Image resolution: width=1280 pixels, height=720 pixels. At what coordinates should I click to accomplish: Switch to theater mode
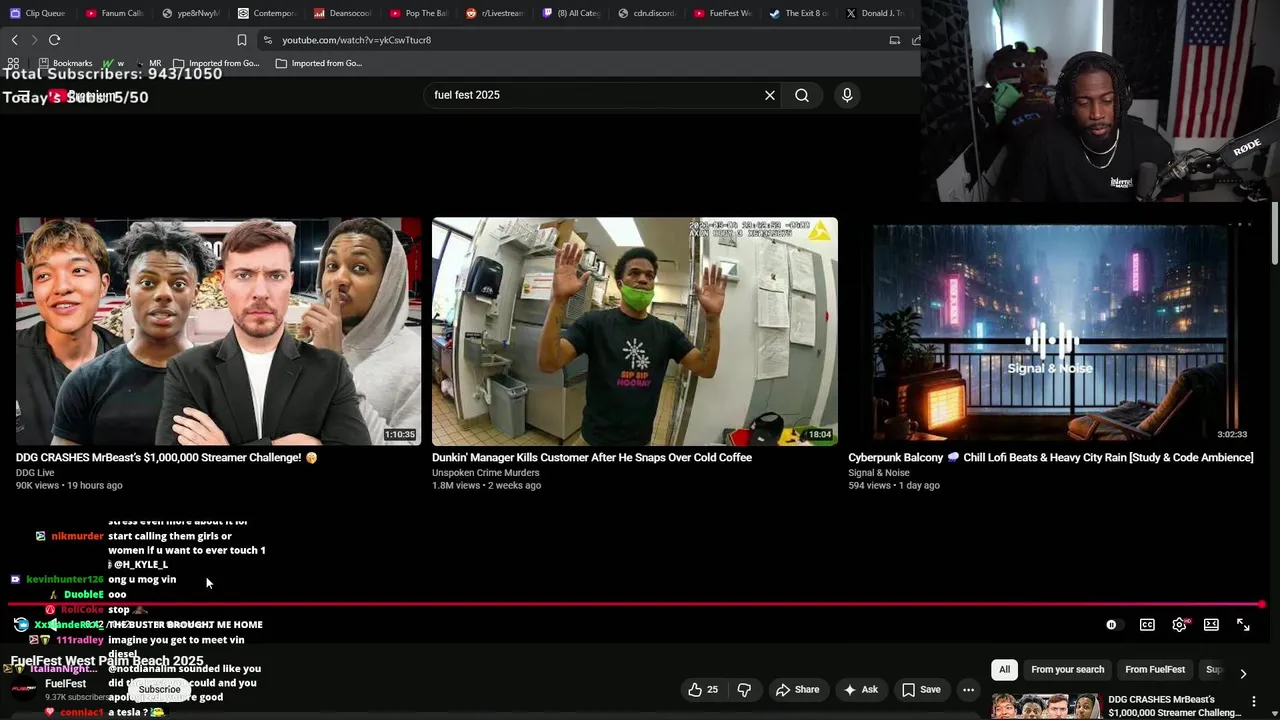[1211, 625]
